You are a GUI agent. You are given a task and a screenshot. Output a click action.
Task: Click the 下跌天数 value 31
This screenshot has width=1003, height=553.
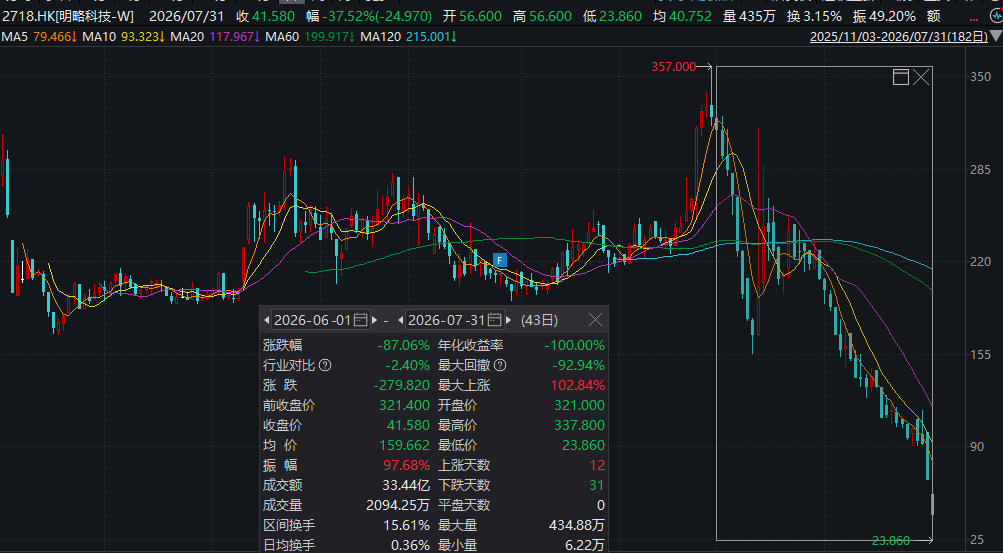pos(597,485)
